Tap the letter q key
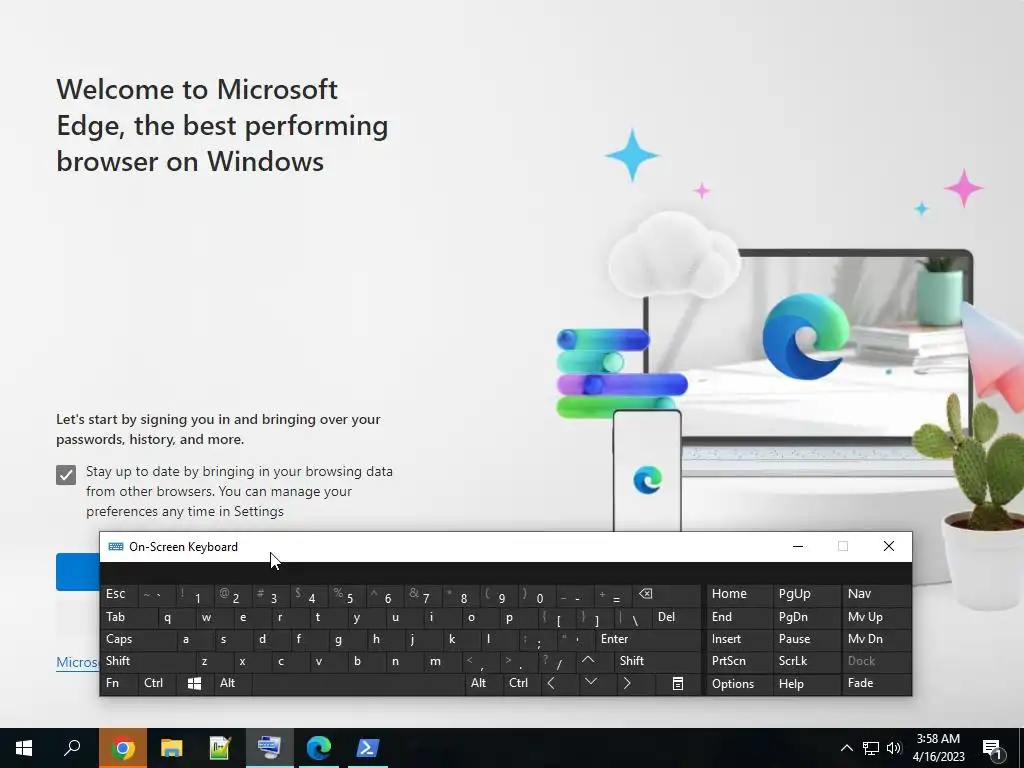The image size is (1024, 768). click(x=176, y=616)
